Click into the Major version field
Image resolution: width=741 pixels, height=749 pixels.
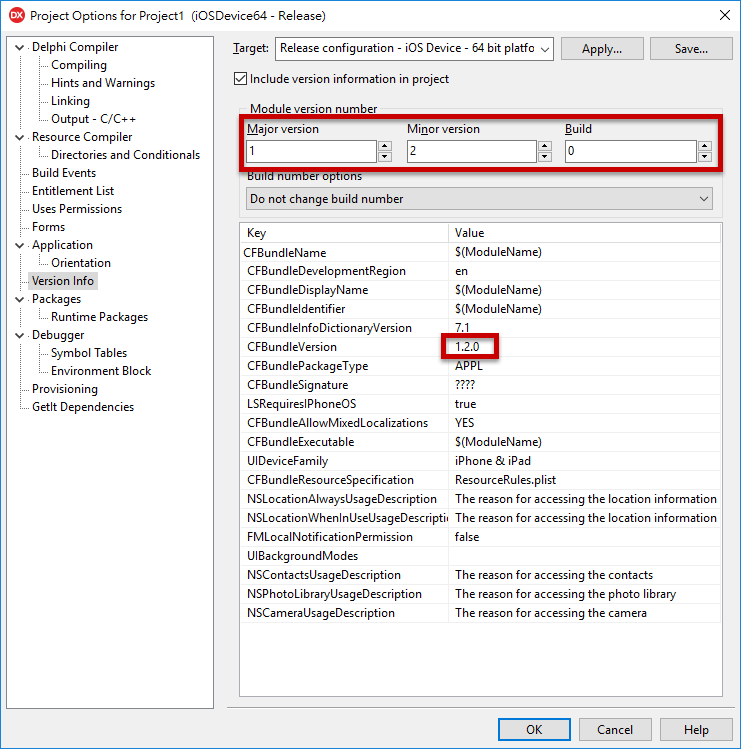tap(311, 151)
